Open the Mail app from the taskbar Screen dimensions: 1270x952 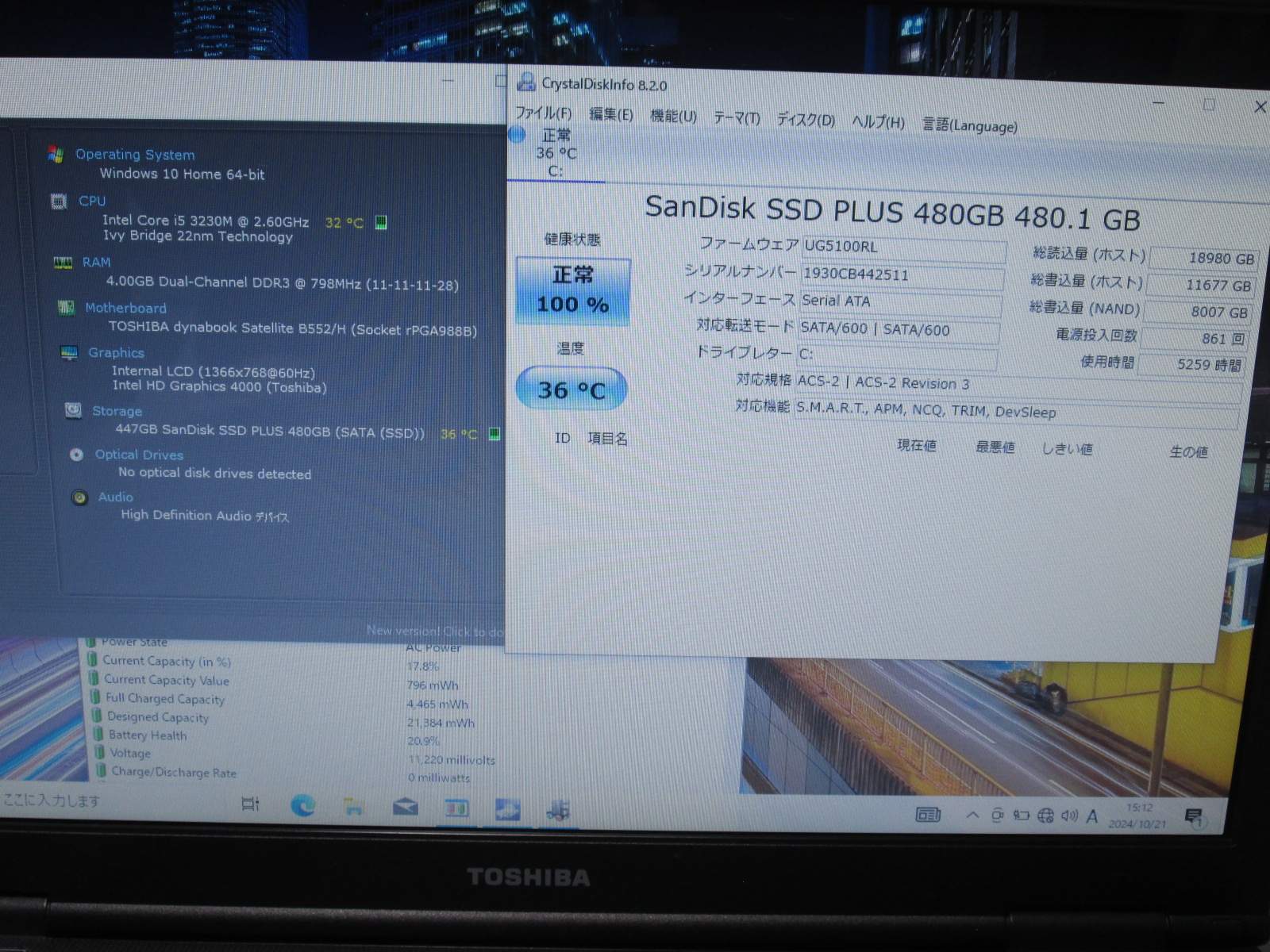(405, 808)
